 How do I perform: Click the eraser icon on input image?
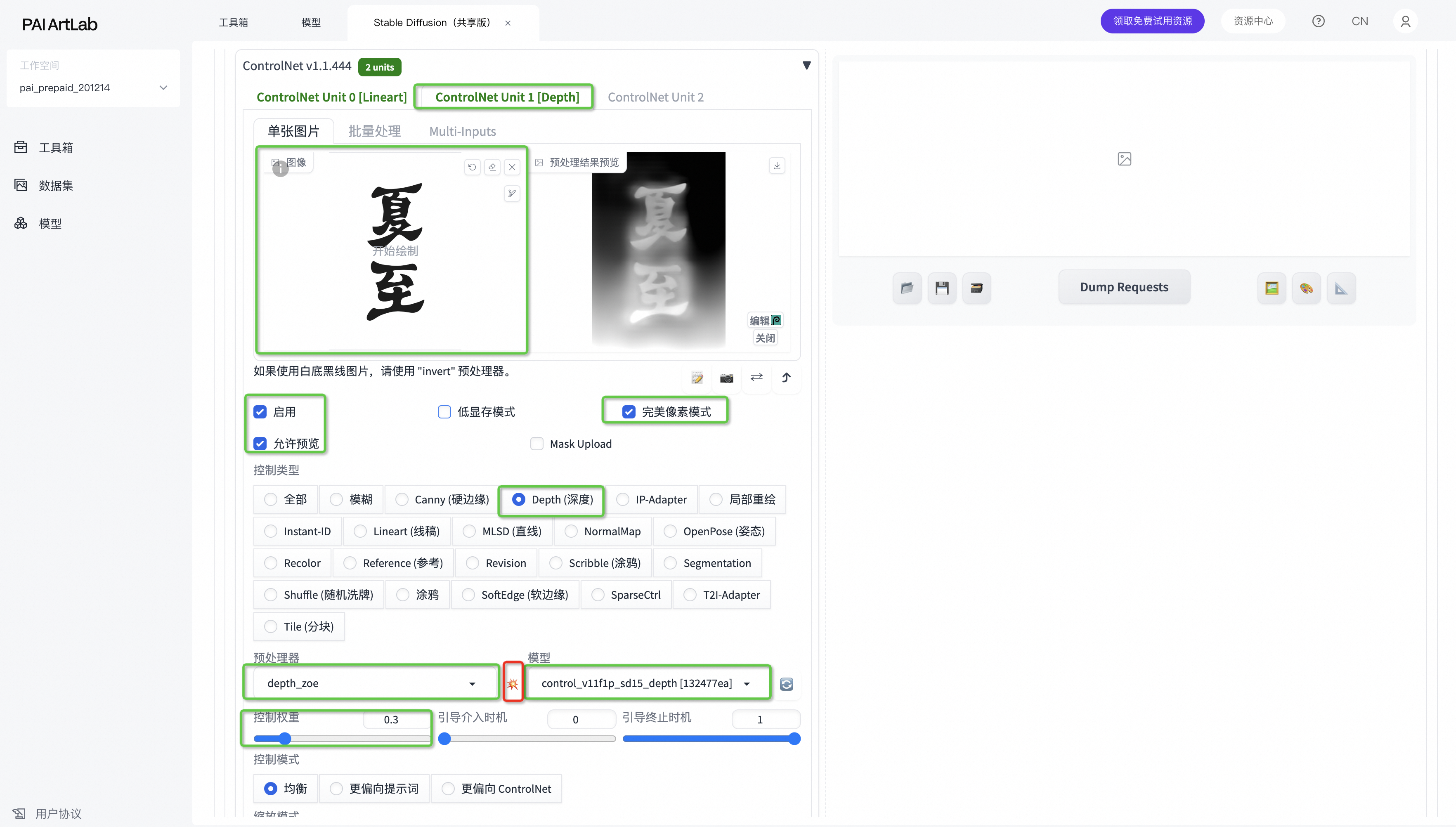(x=492, y=167)
